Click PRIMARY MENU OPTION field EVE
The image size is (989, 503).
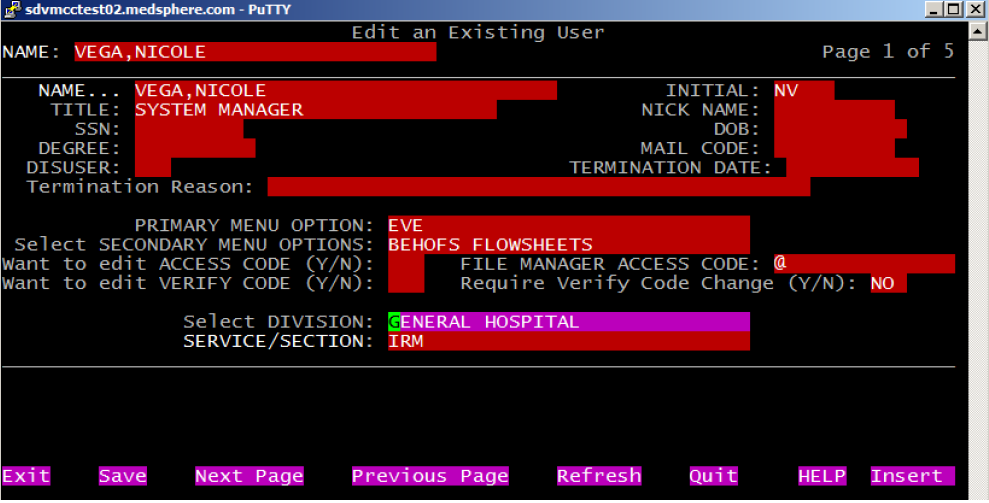(x=569, y=225)
